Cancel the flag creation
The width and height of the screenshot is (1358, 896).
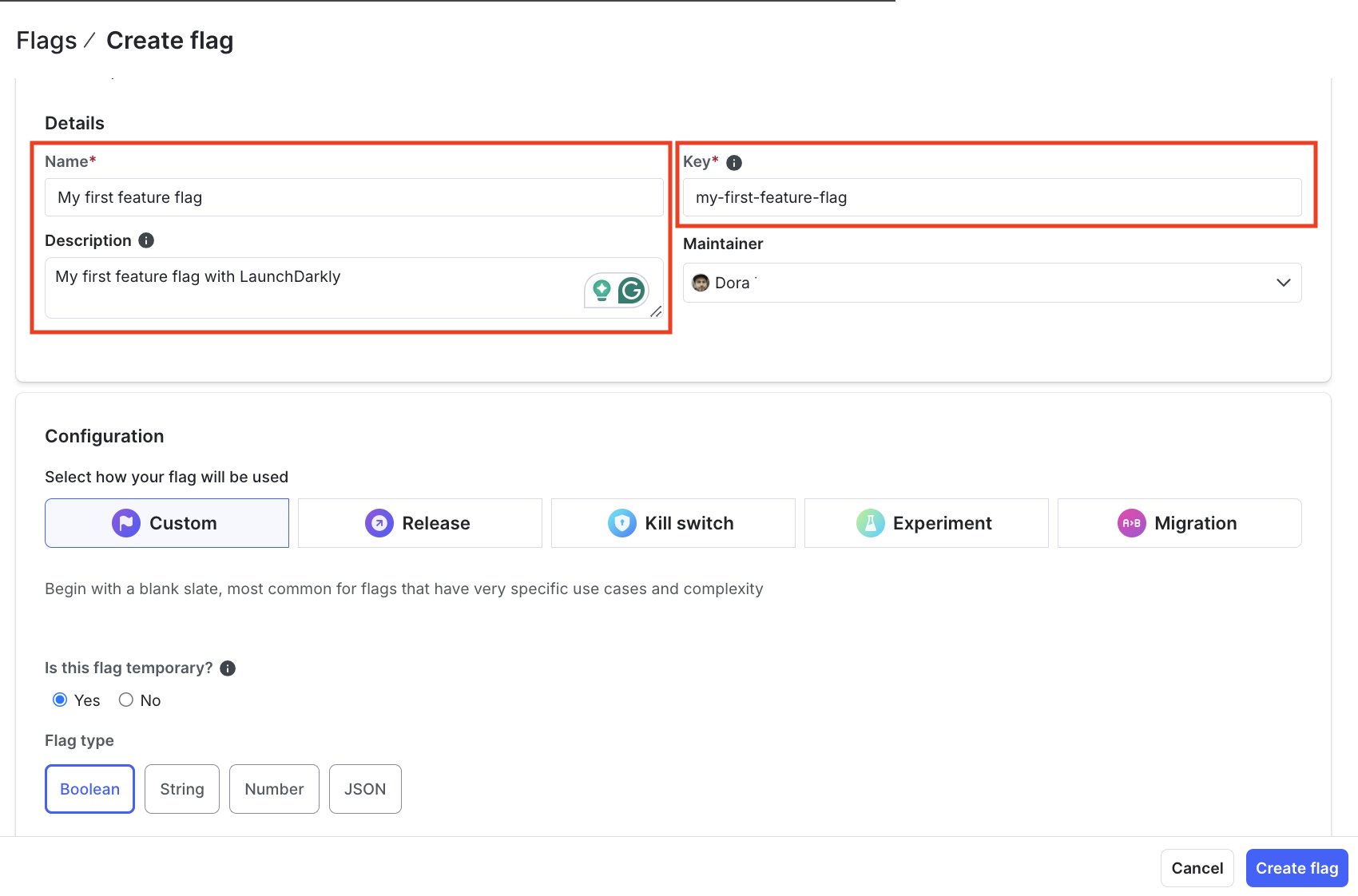1197,867
